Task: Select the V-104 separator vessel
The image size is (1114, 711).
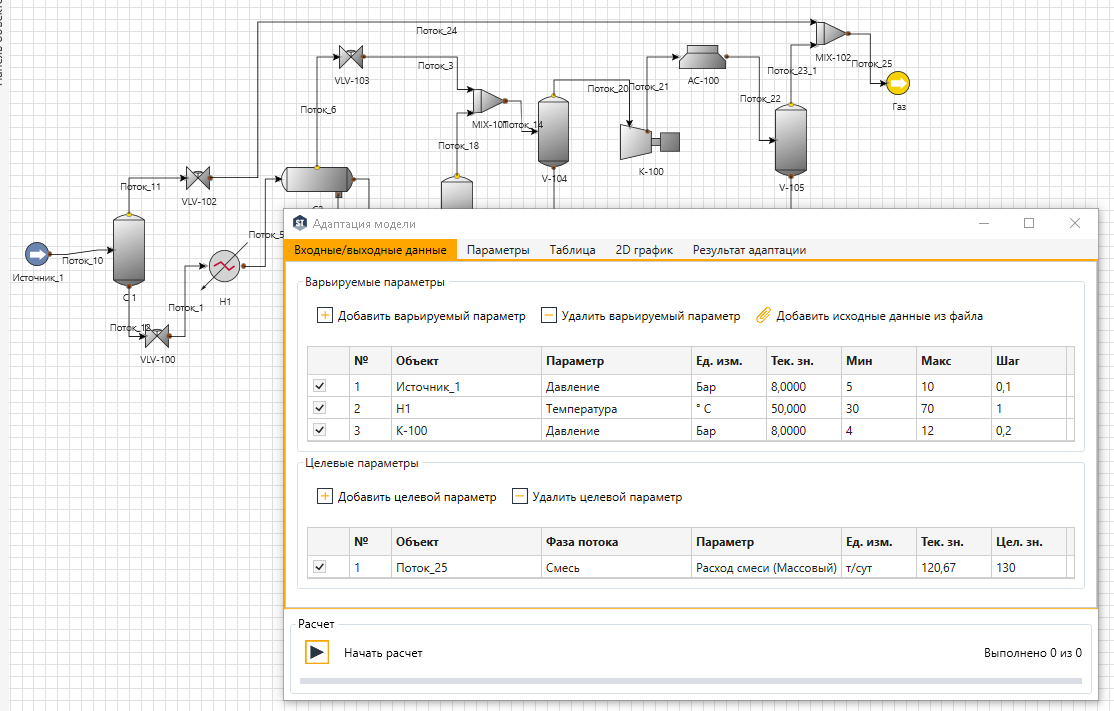Action: tap(553, 133)
